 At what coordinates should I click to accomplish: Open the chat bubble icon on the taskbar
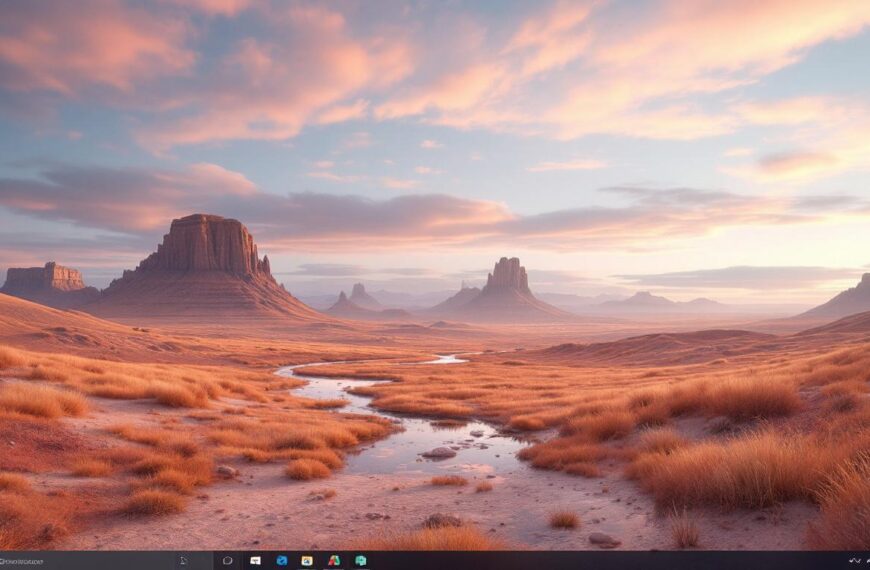[227, 561]
